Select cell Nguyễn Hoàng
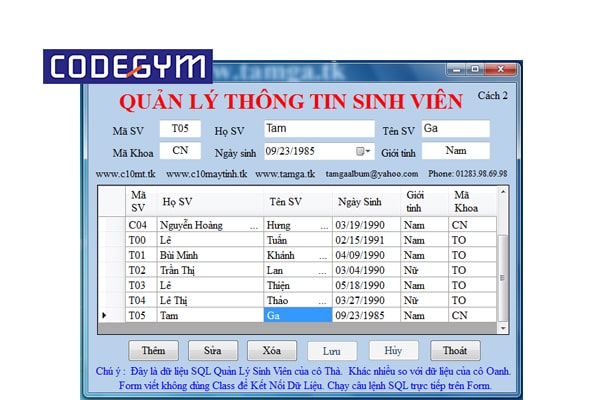600x400 pixels. pos(210,225)
